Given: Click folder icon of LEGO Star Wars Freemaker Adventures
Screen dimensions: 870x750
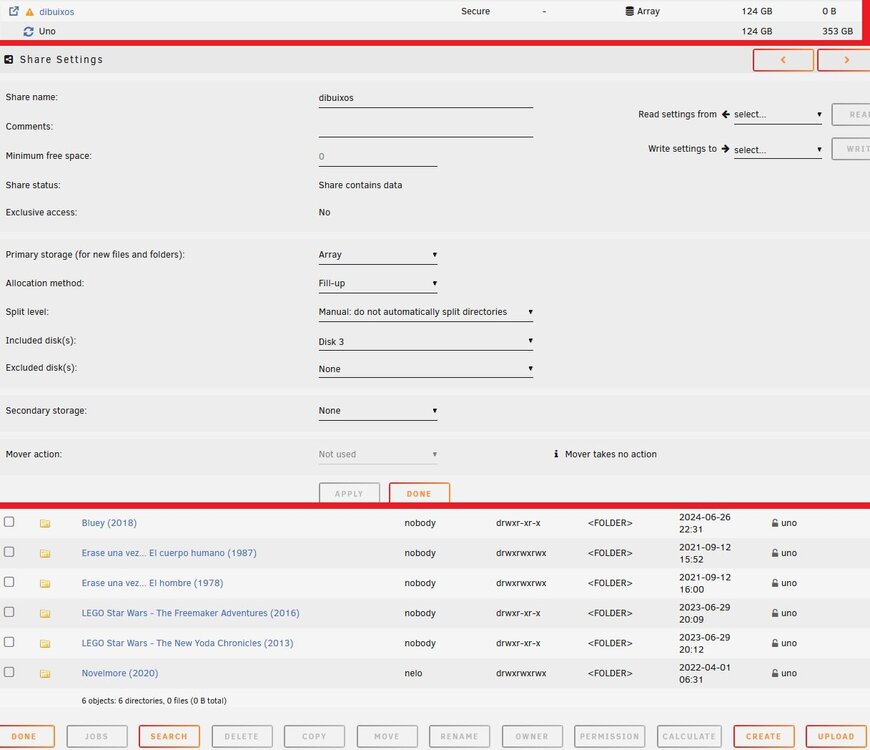Looking at the screenshot, I should click(45, 613).
